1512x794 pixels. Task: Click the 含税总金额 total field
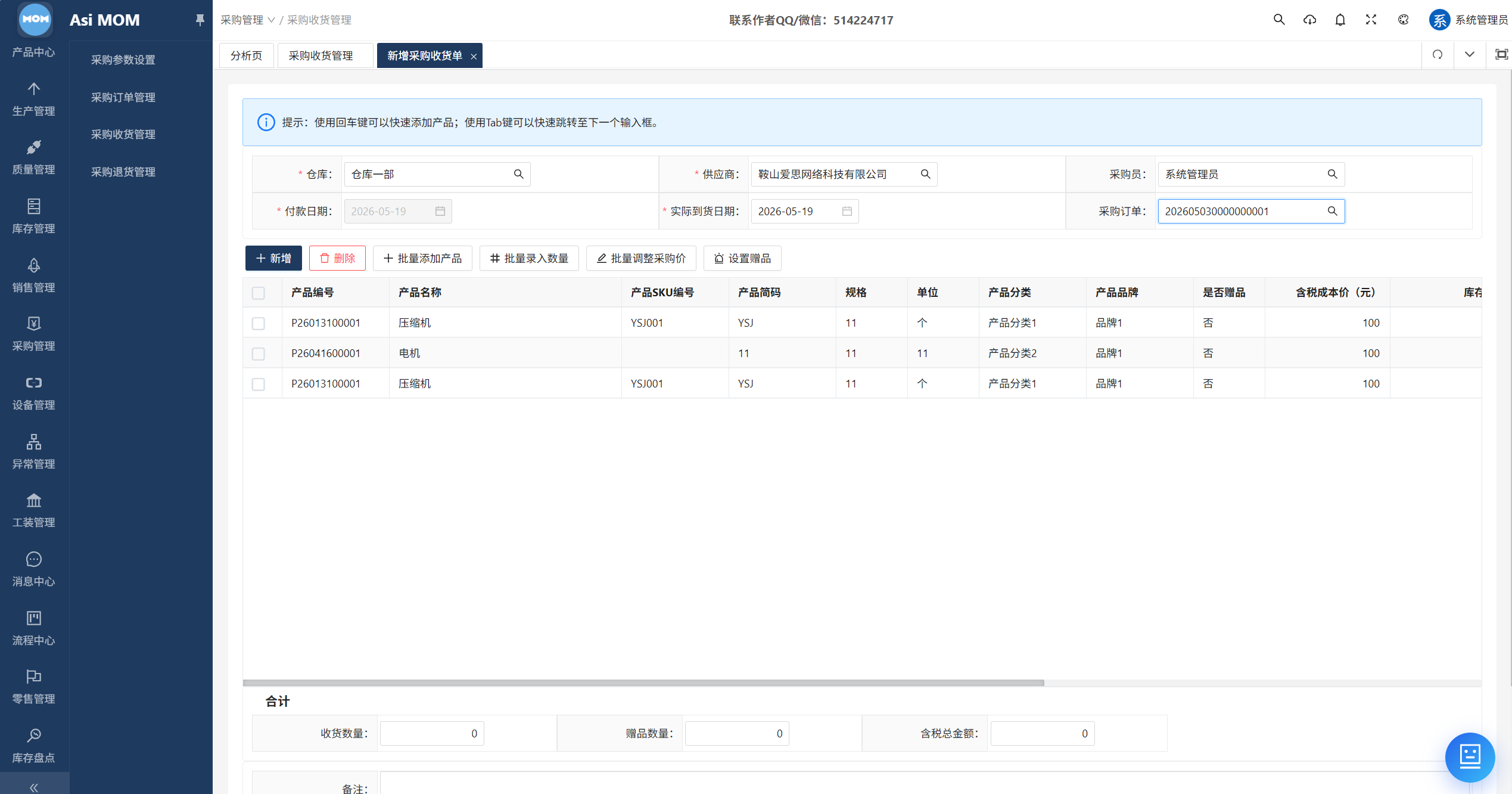coord(1042,733)
